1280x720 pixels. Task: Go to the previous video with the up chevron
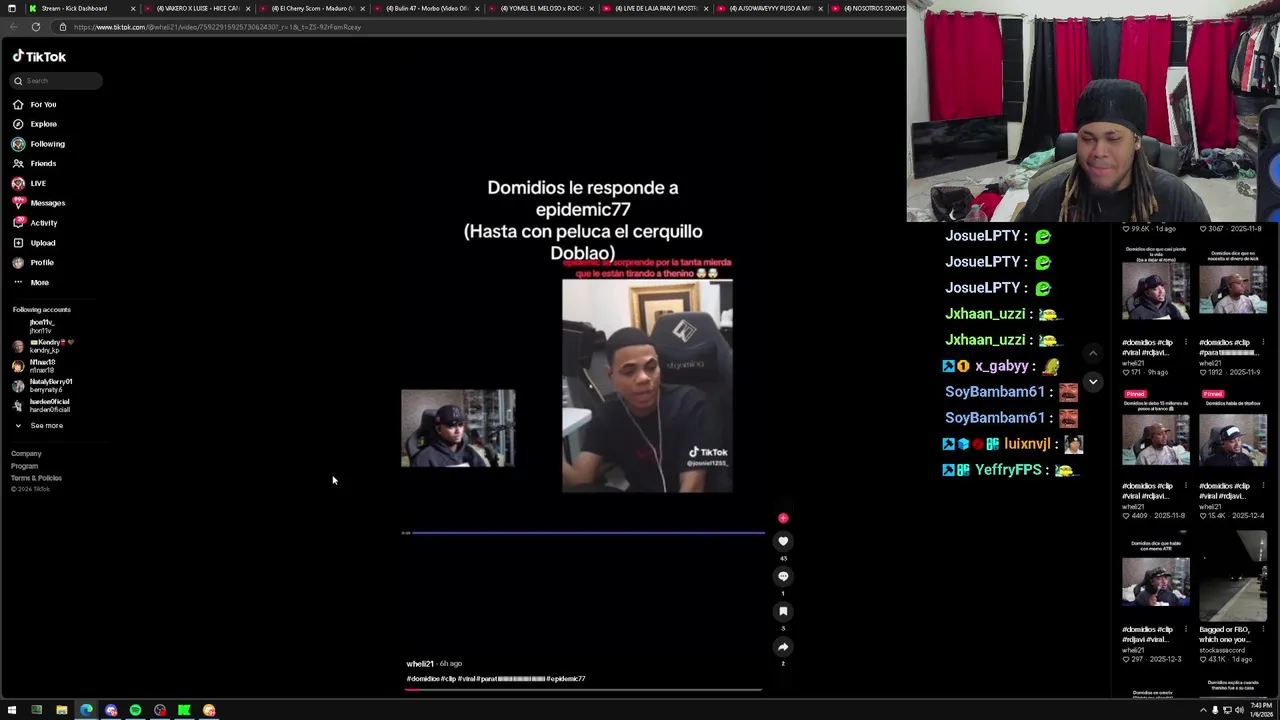pos(1093,353)
